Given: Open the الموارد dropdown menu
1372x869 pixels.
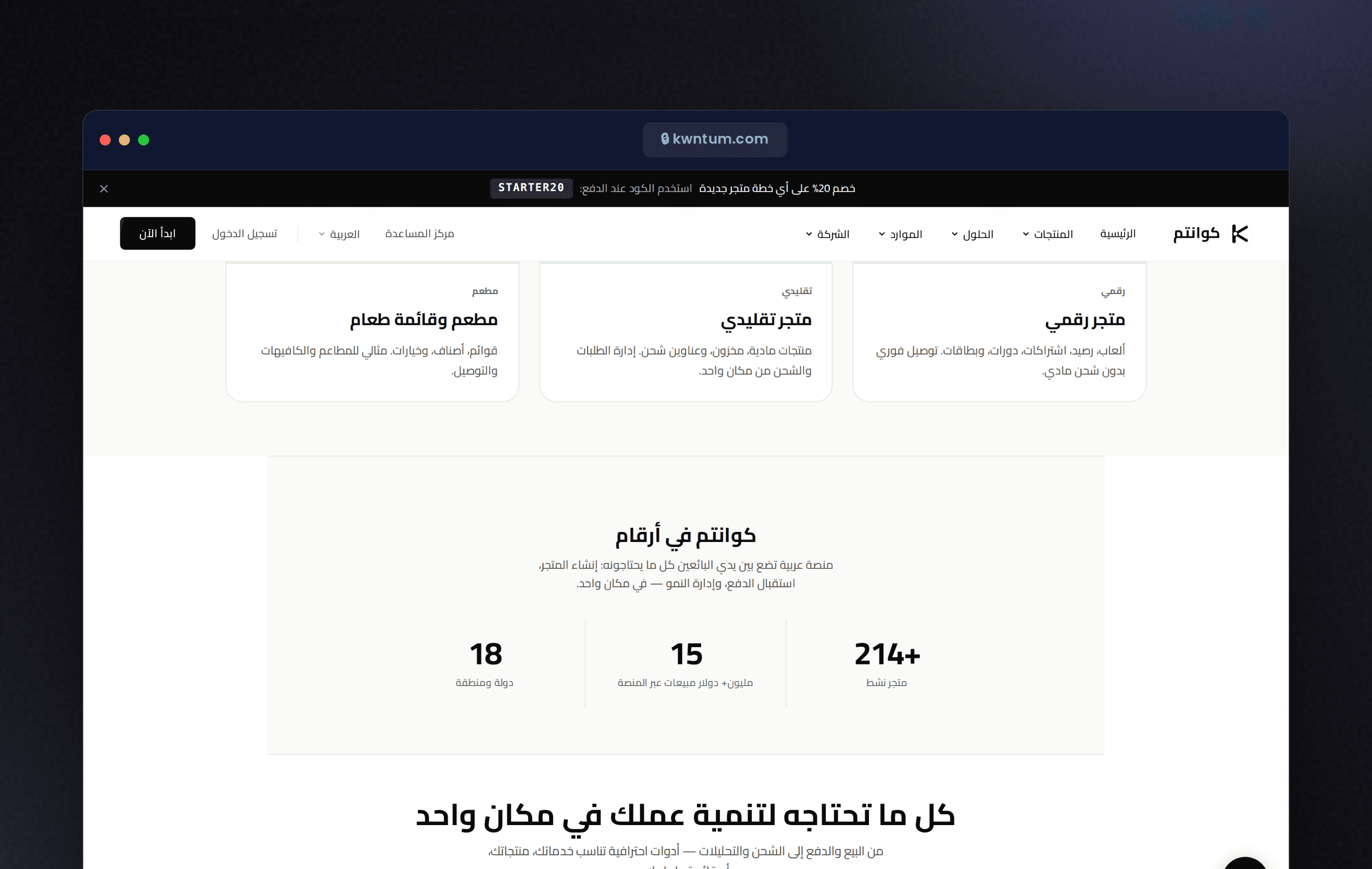Looking at the screenshot, I should 900,234.
